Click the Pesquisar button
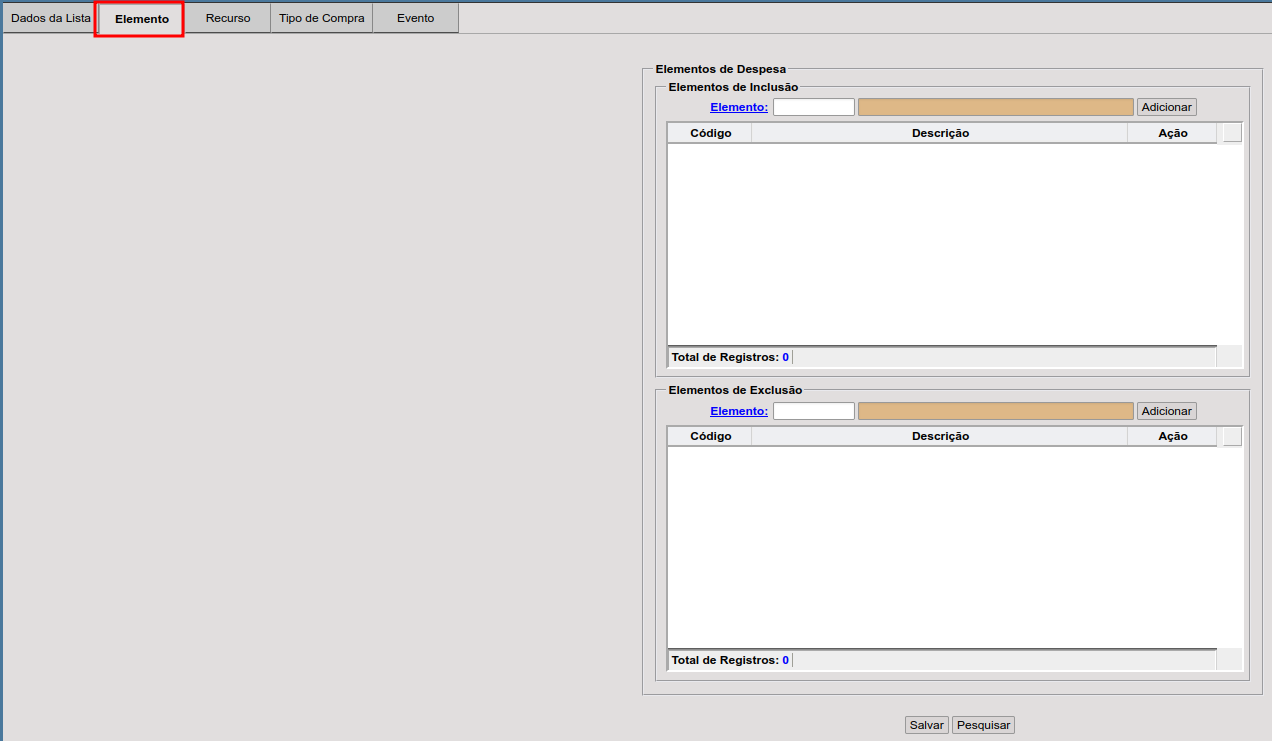 (983, 725)
